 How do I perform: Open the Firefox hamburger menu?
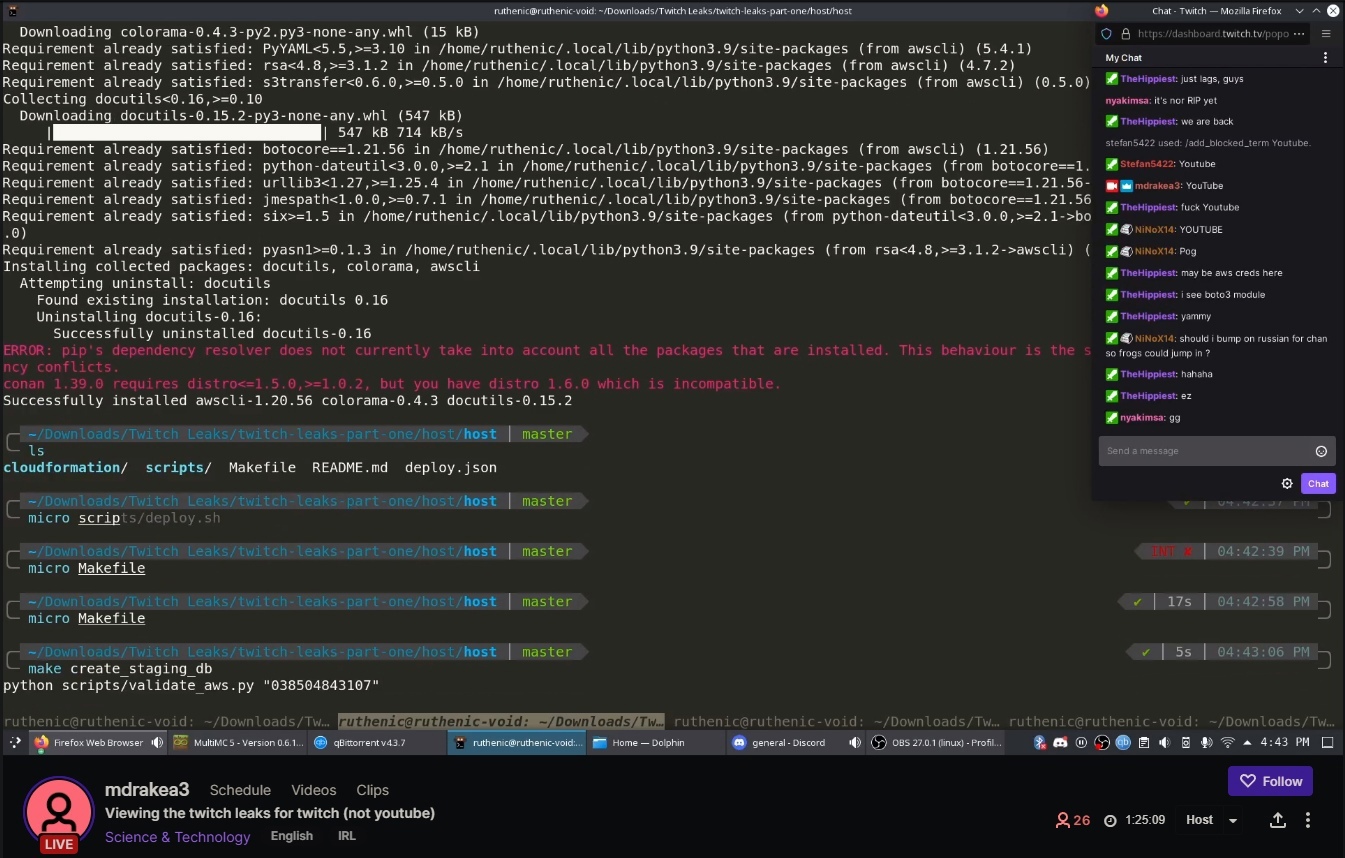1326,33
